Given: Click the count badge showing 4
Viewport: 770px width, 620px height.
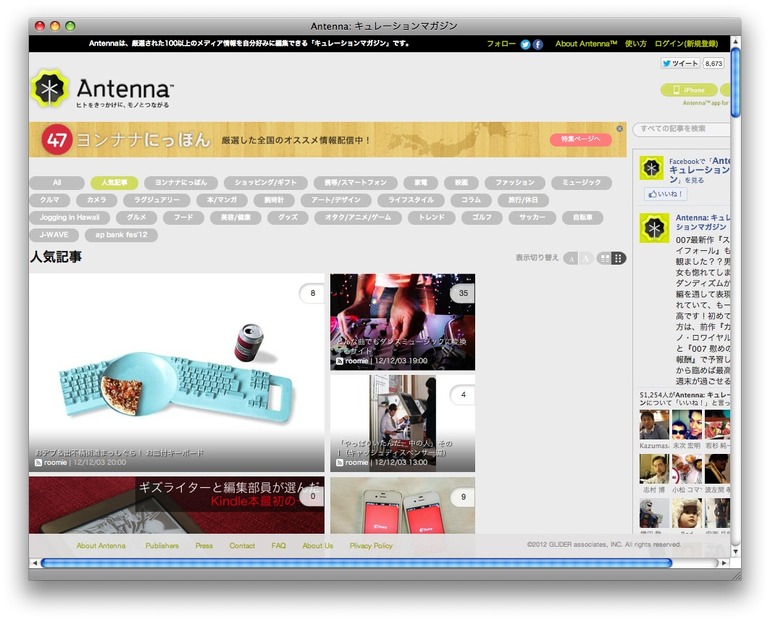Looking at the screenshot, I should tap(463, 395).
